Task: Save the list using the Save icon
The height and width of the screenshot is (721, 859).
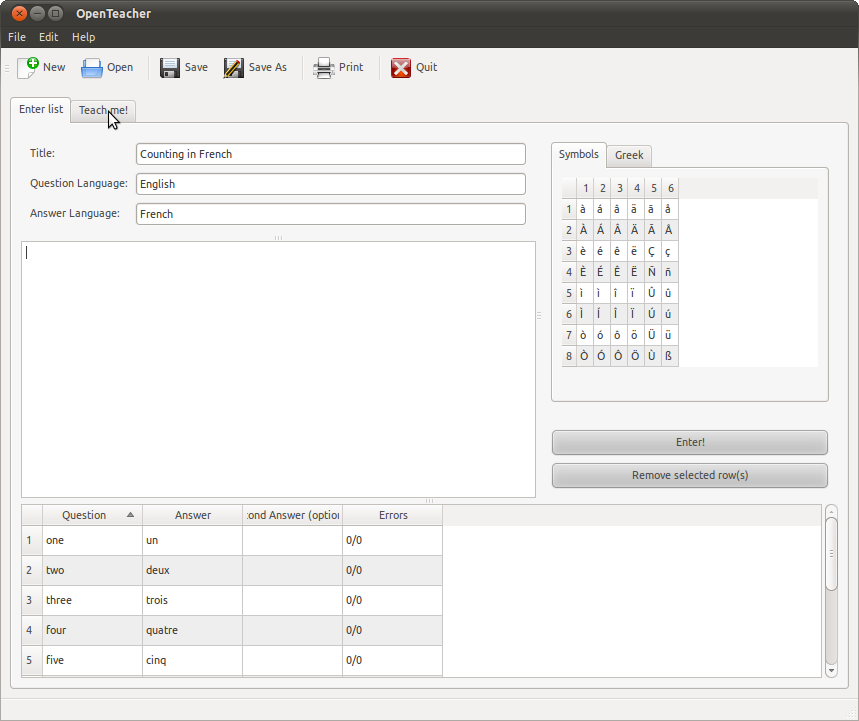Action: pos(170,68)
